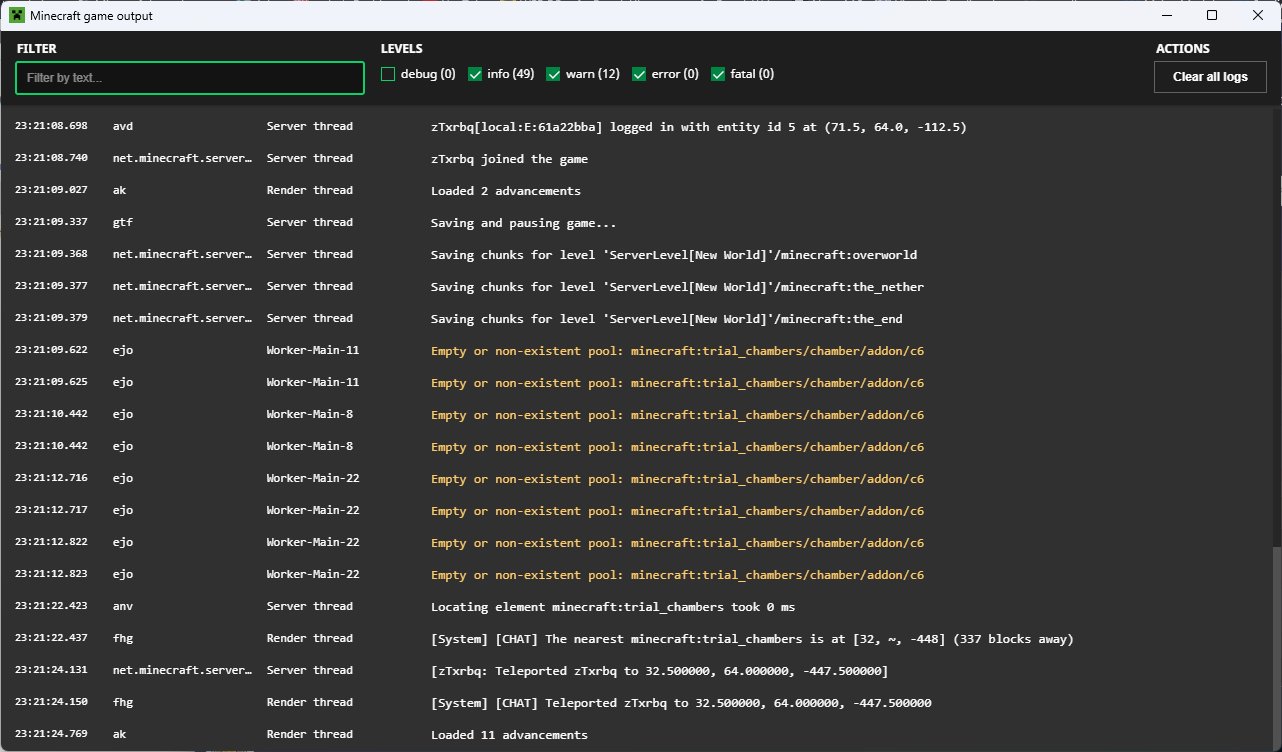Toggle the warn (12) level filter

[553, 74]
